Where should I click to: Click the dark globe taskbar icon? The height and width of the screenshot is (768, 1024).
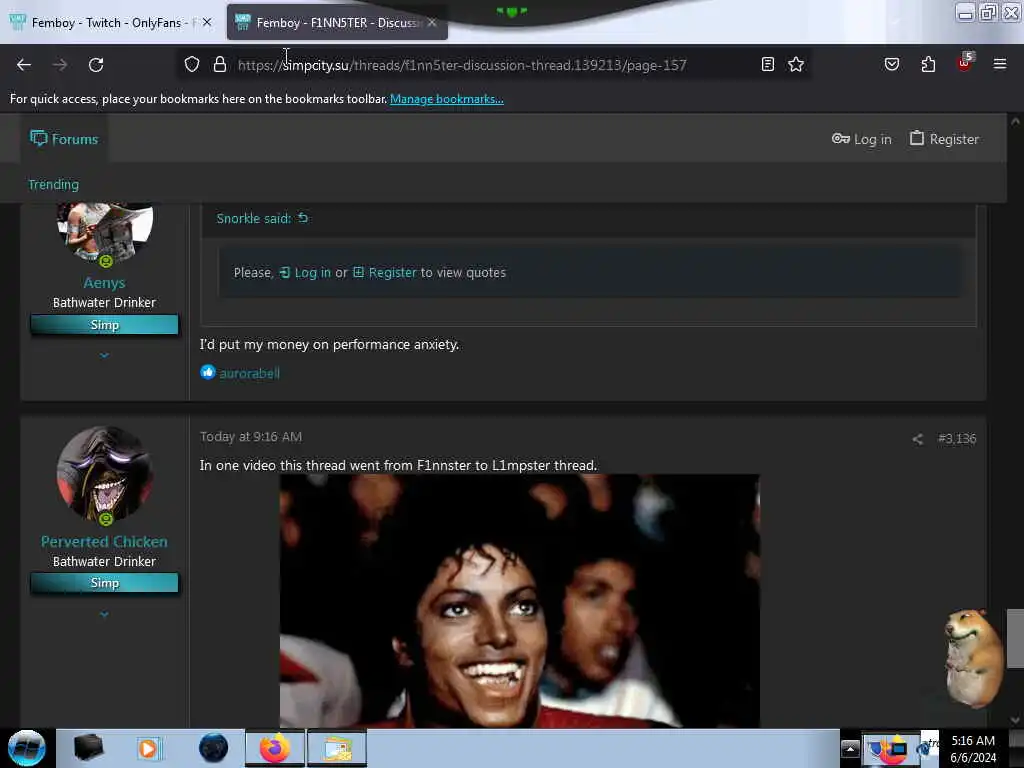click(x=214, y=748)
